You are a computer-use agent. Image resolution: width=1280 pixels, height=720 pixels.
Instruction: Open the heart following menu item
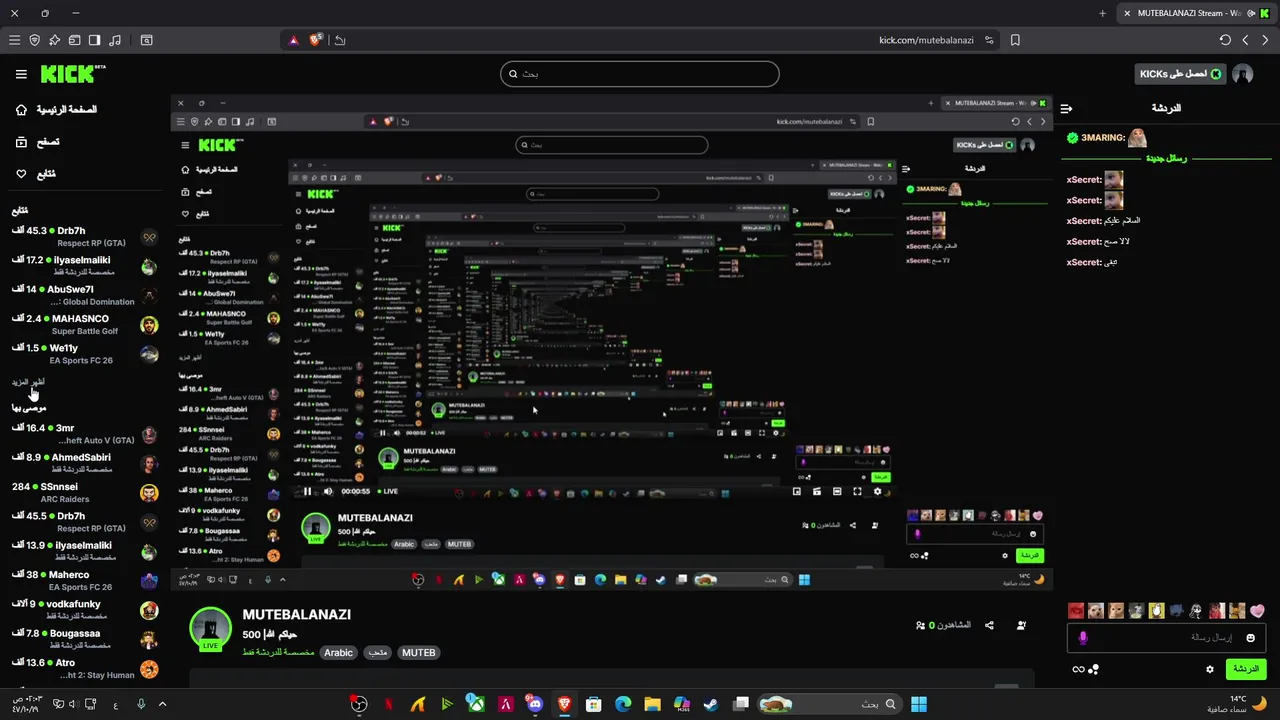[x=34, y=174]
